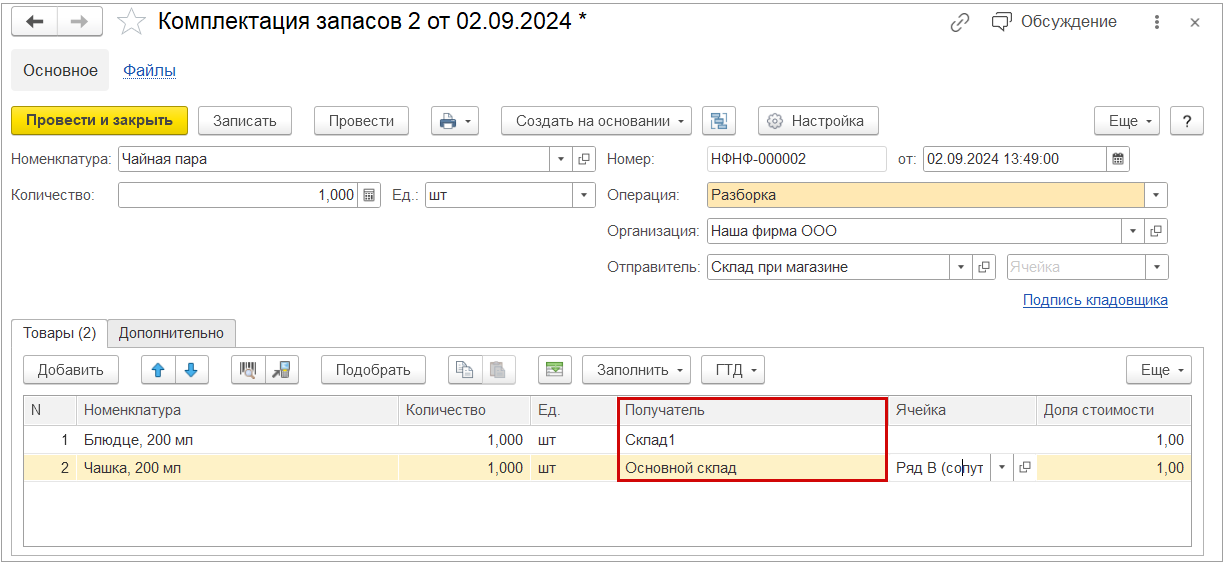Click the calculator icon in Количество field

[x=369, y=195]
